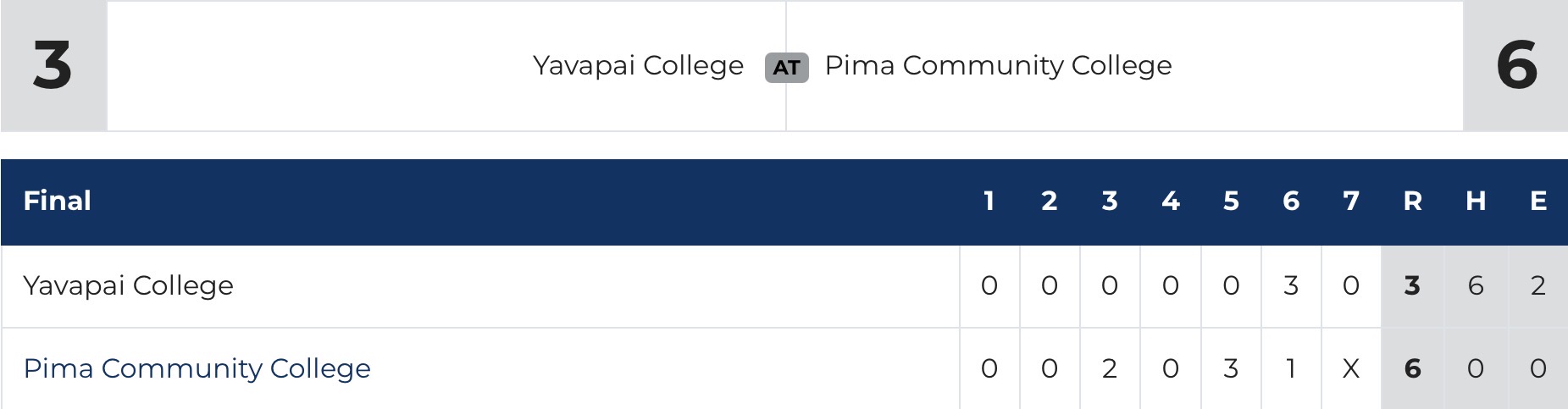Screen dimensions: 1568x409
Task: Click the inning 1 column header
Action: point(989,201)
